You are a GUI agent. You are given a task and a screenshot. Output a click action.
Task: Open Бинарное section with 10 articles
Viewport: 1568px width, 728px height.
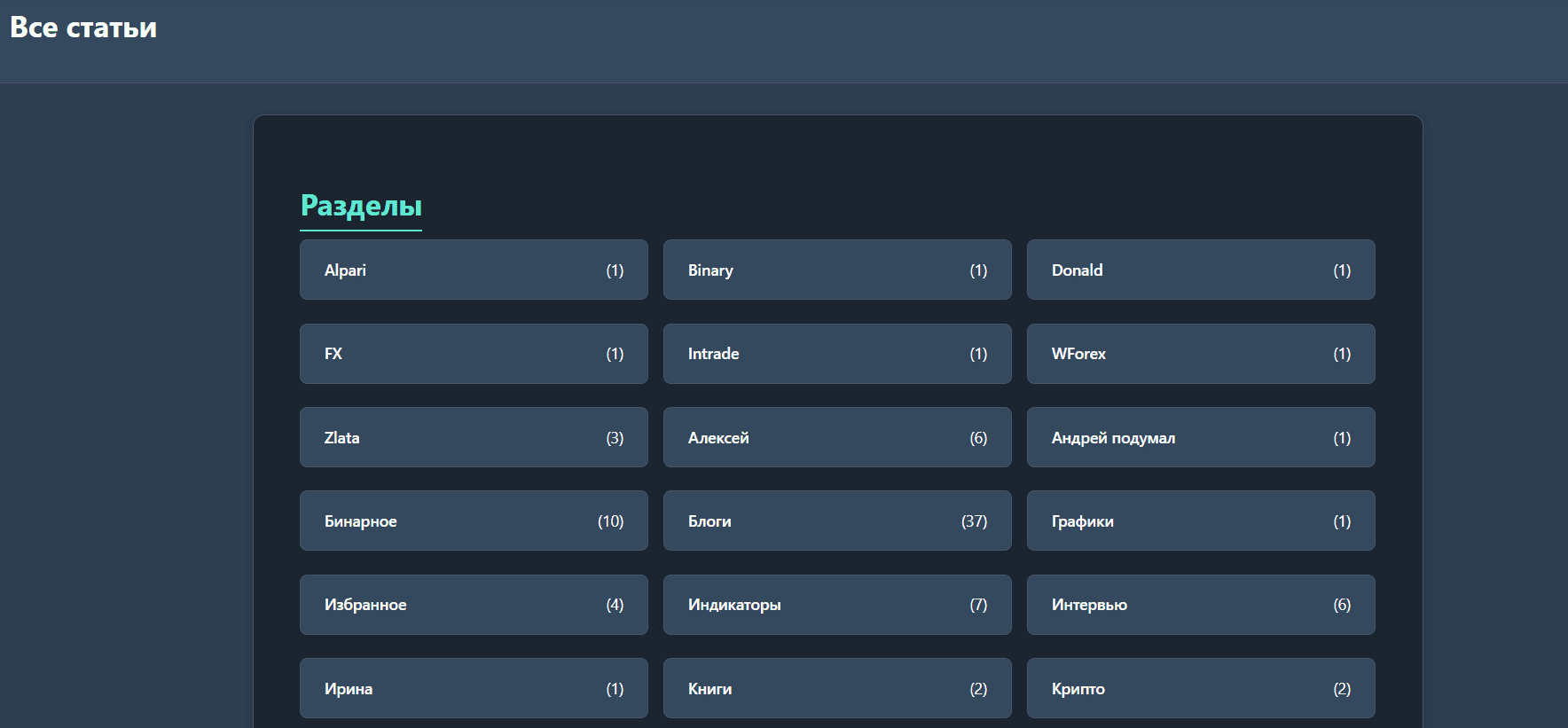coord(474,521)
